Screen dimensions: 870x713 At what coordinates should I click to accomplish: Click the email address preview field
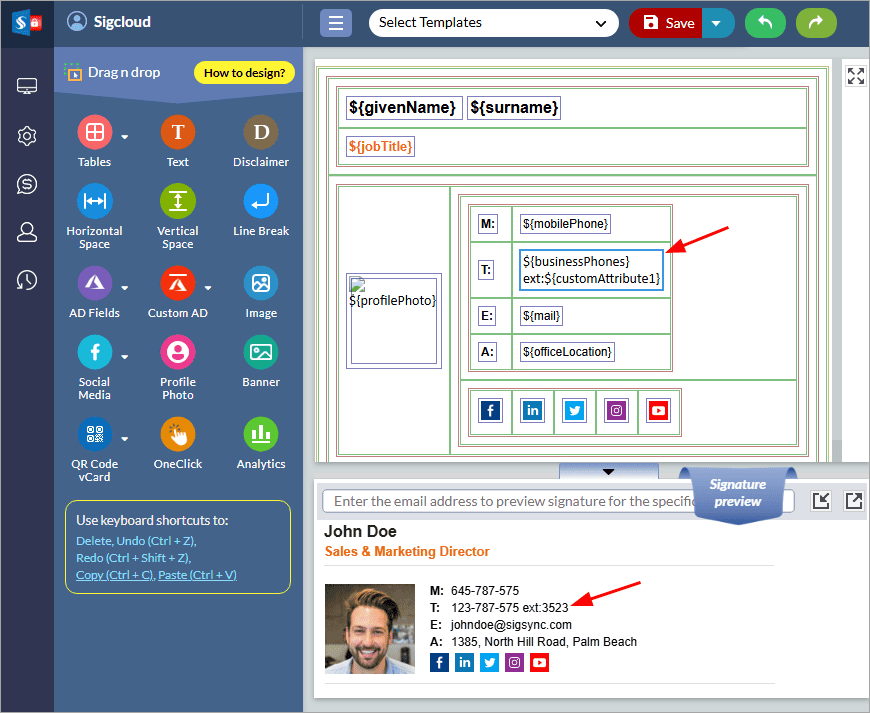[x=510, y=501]
